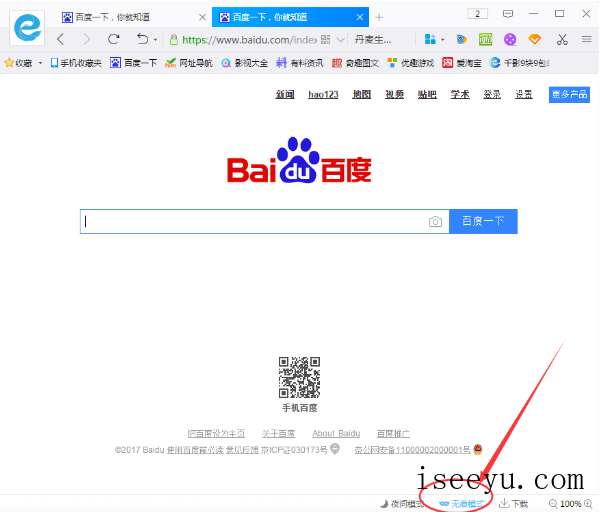Viewport: 602px width, 512px height.
Task: Open the 视频 link
Action: 394,94
